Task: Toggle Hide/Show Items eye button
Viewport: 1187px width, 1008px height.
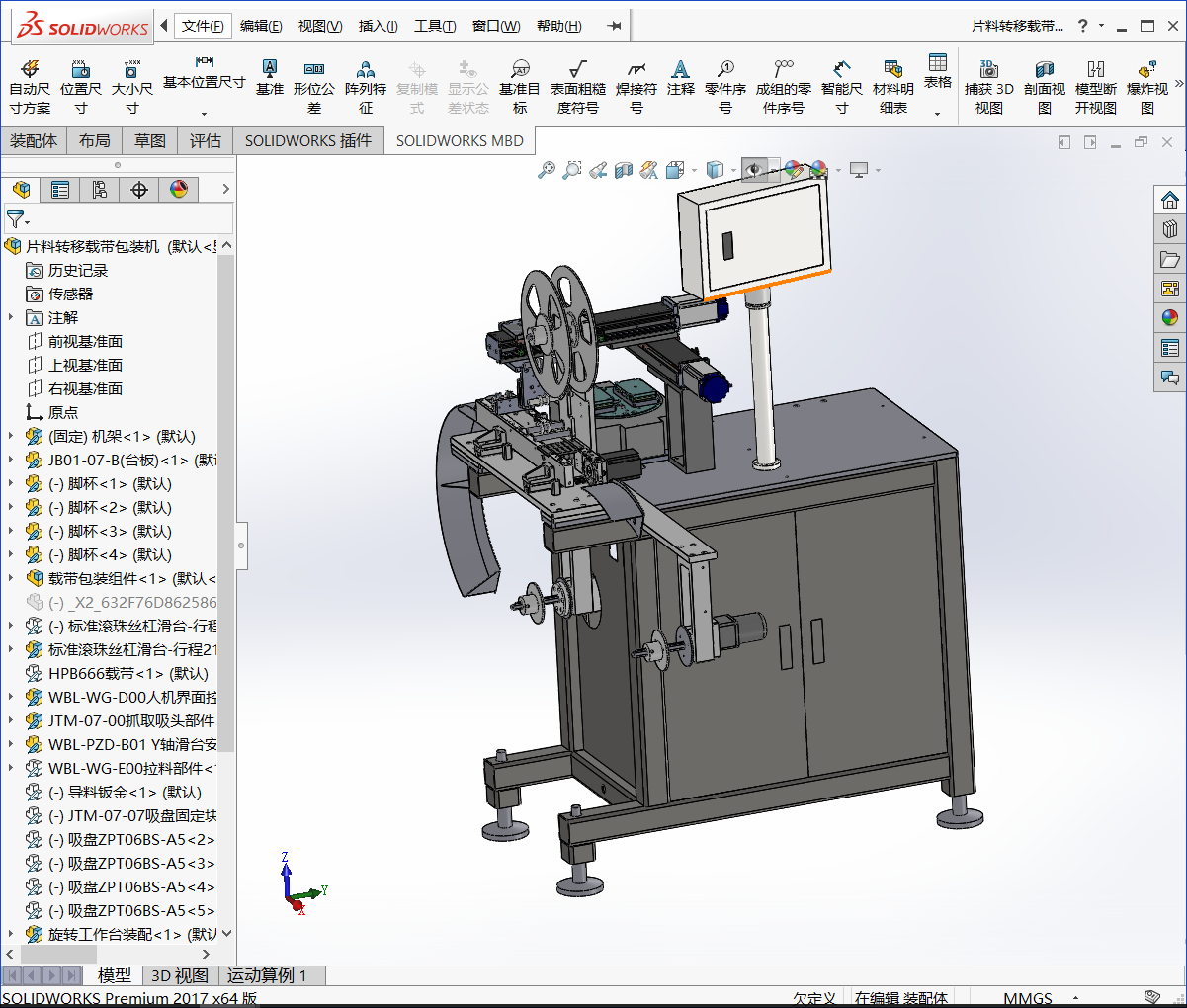Action: pyautogui.click(x=754, y=170)
